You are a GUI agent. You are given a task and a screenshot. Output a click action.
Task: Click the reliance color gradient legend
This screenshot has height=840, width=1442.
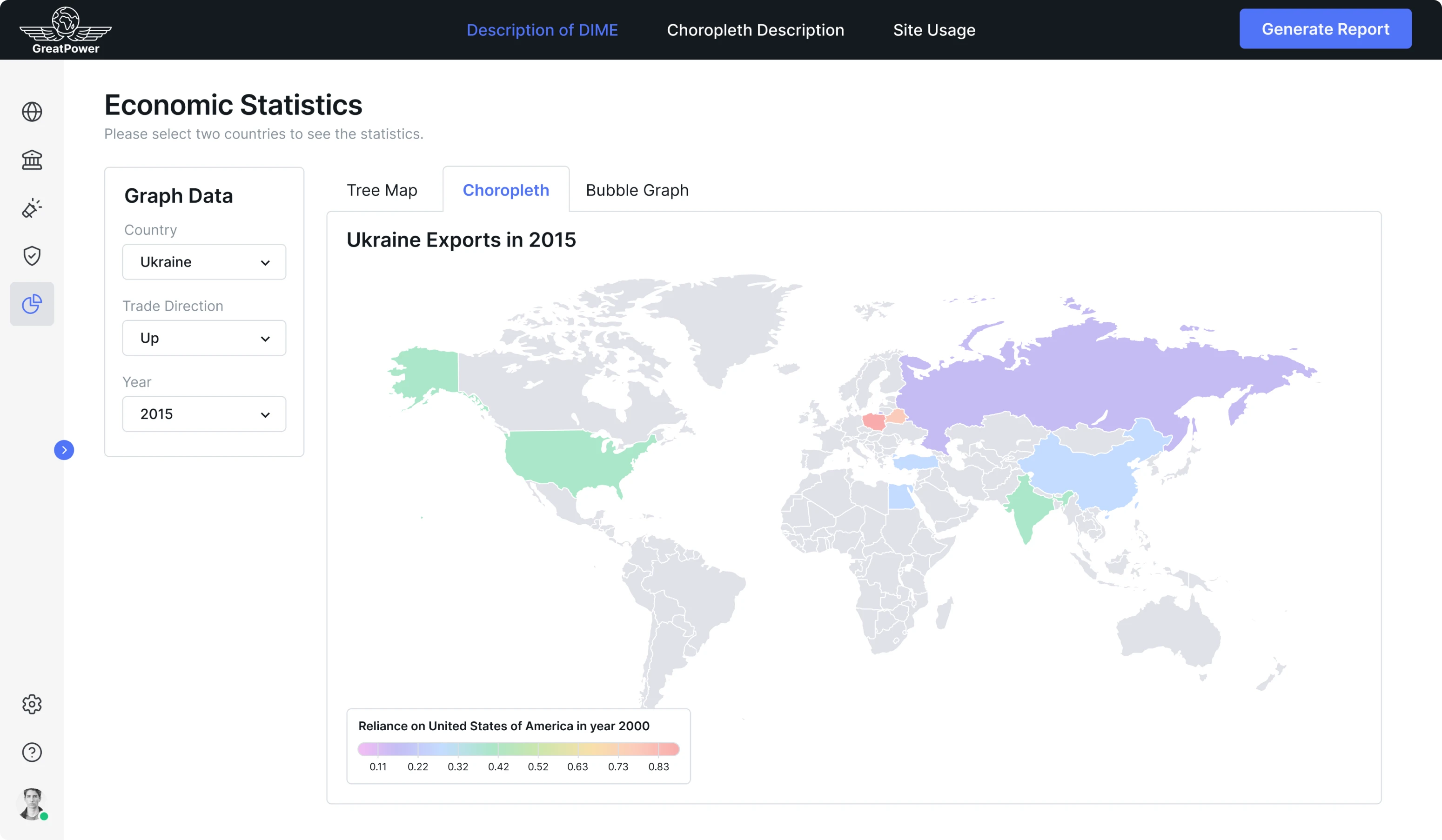tap(518, 749)
